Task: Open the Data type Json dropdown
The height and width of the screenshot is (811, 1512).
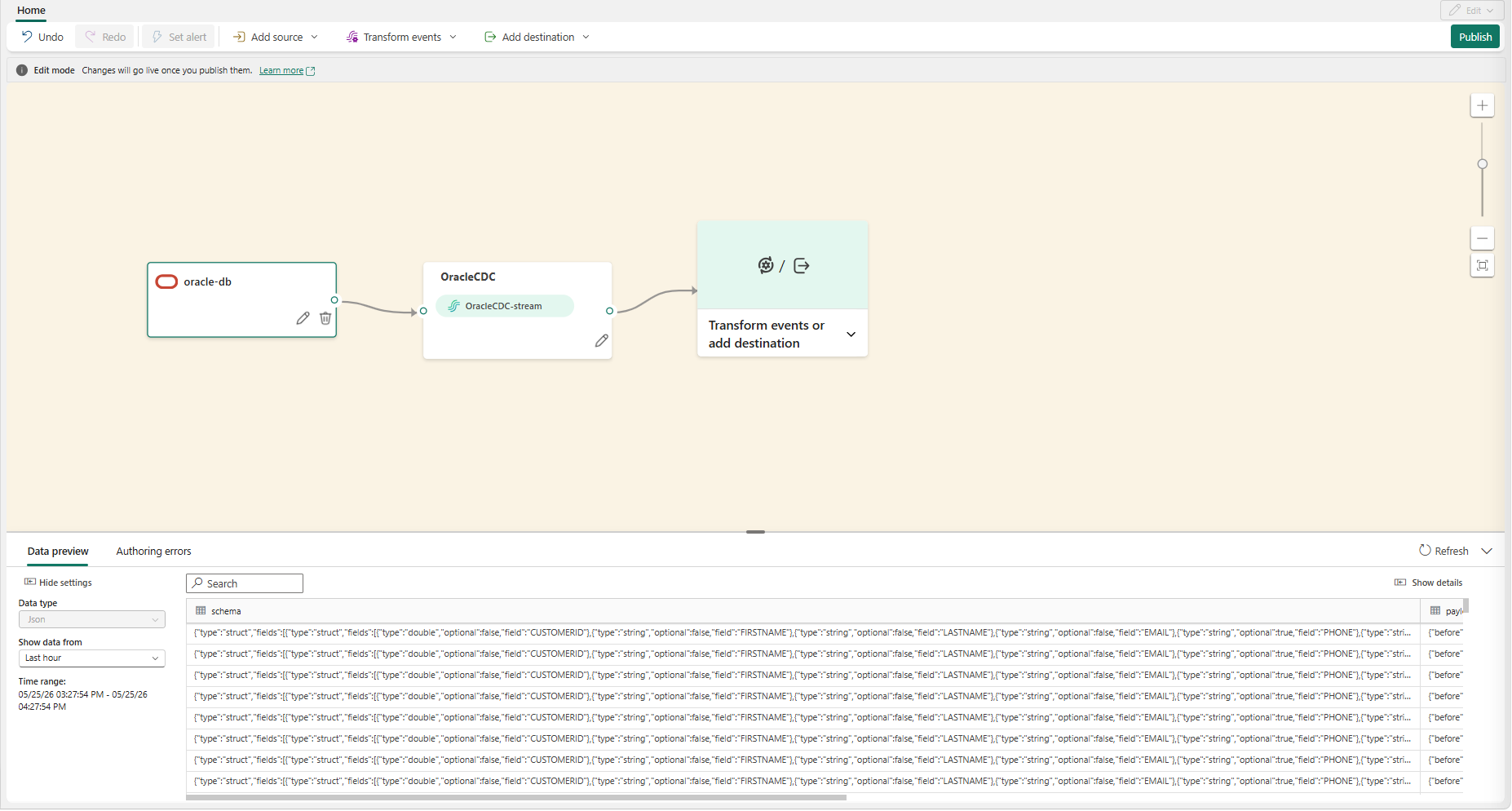Action: [91, 619]
